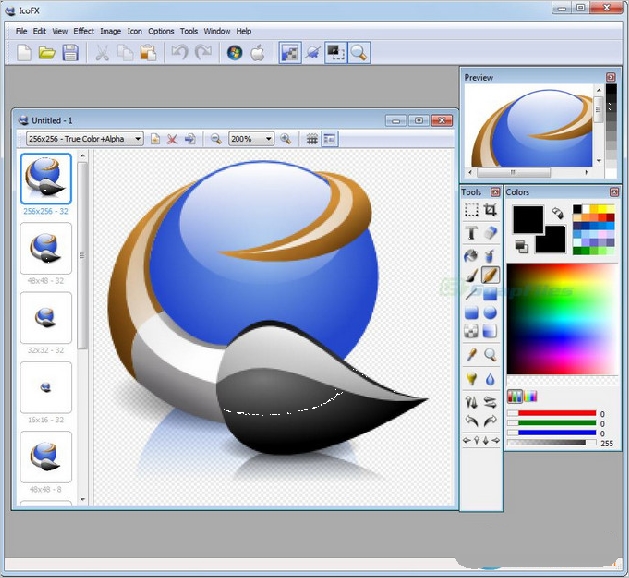Open an existing file with folder icon
Screen dimensions: 629x578
(47, 53)
